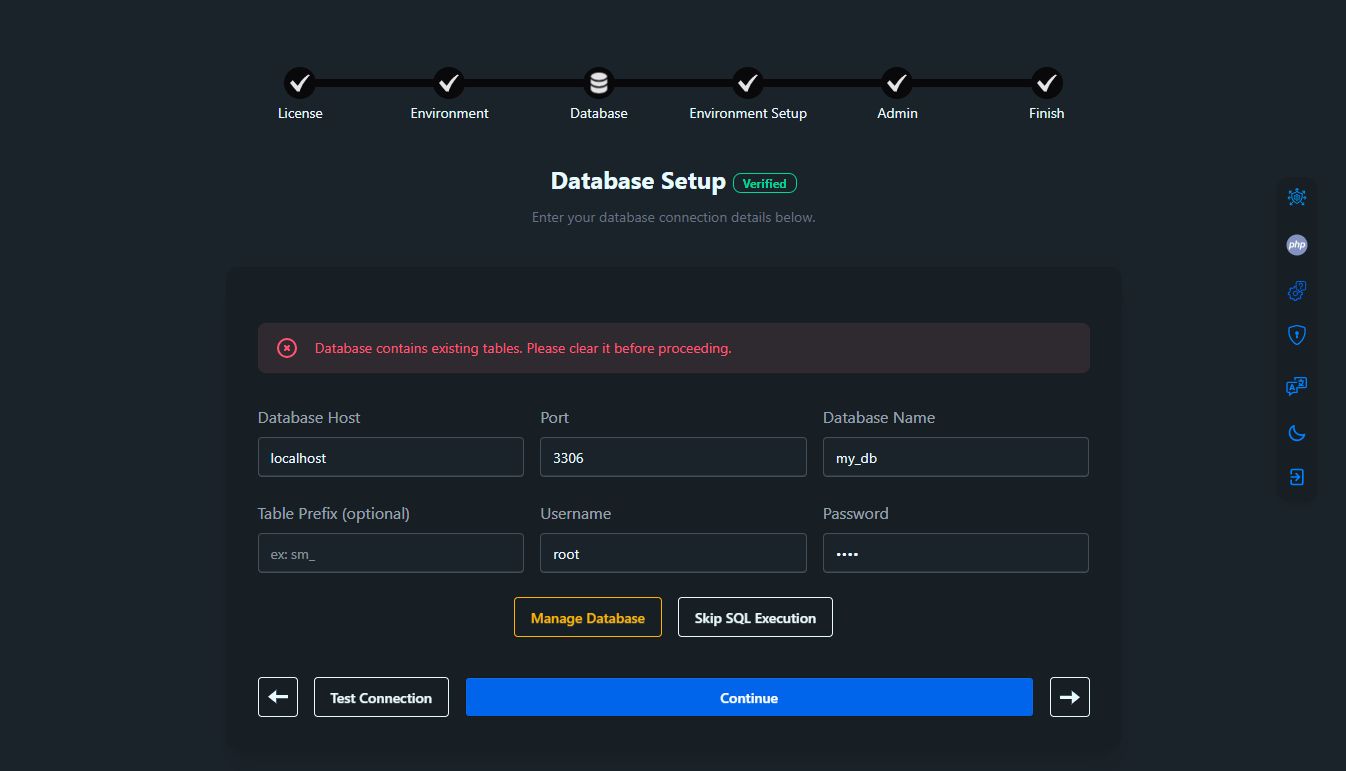Click the topmost network hub sidebar icon
Viewport: 1346px width, 771px height.
point(1296,197)
